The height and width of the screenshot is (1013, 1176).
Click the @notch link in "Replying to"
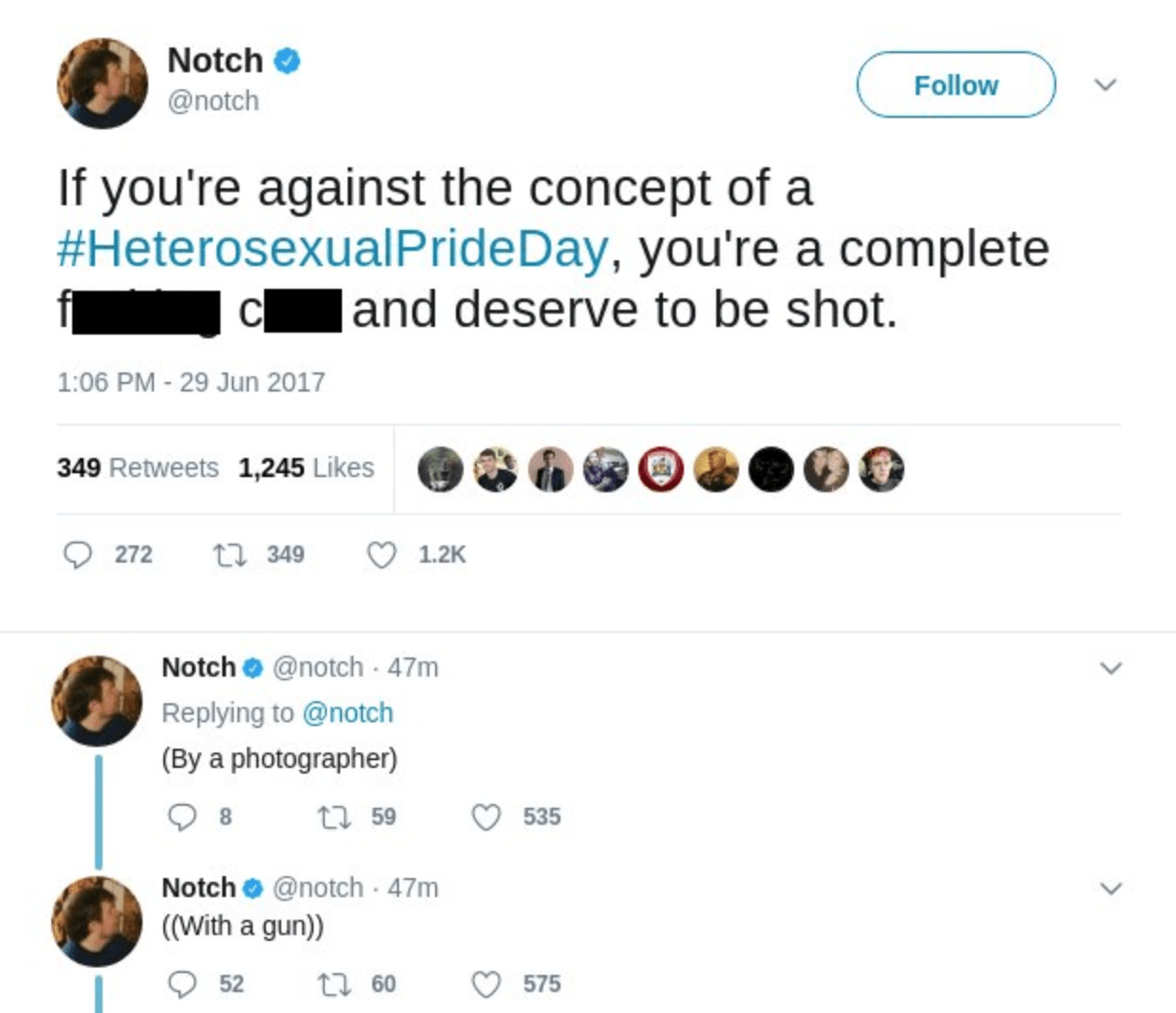coord(347,713)
